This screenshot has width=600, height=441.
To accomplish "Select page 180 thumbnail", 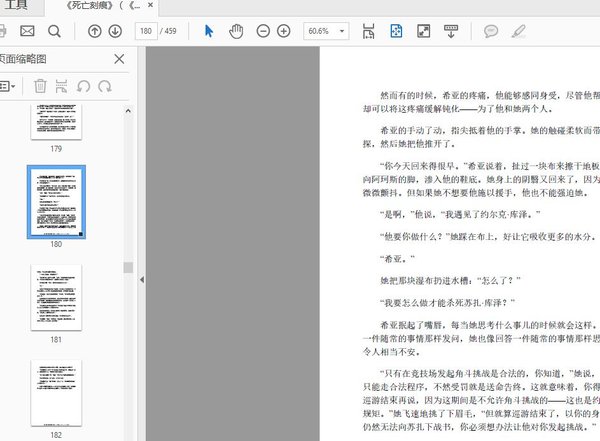I will tap(56, 202).
